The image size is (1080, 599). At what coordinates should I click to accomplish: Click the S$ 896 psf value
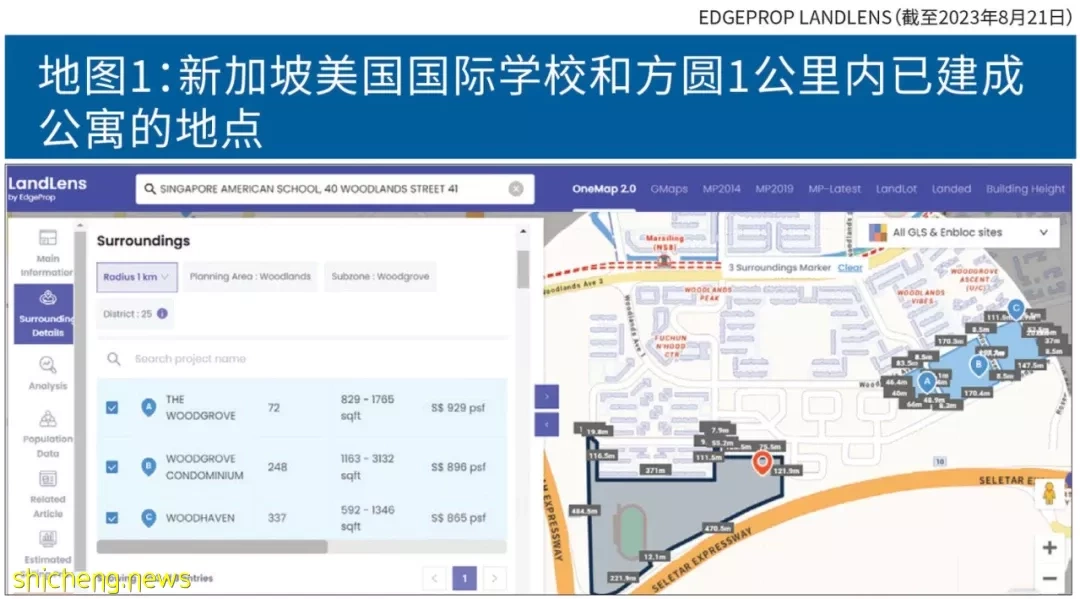(458, 467)
